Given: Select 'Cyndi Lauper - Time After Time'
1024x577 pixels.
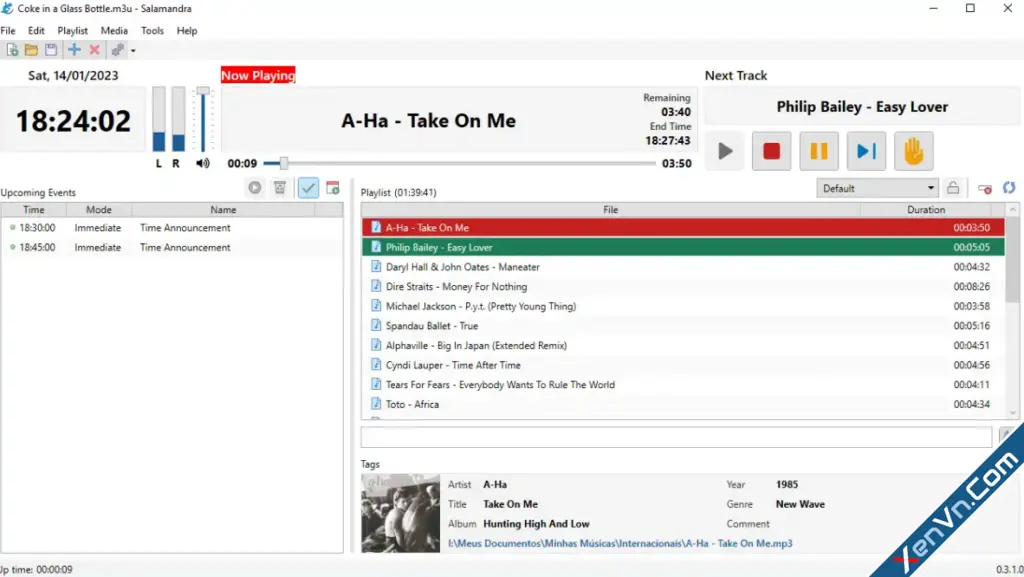Looking at the screenshot, I should point(683,365).
